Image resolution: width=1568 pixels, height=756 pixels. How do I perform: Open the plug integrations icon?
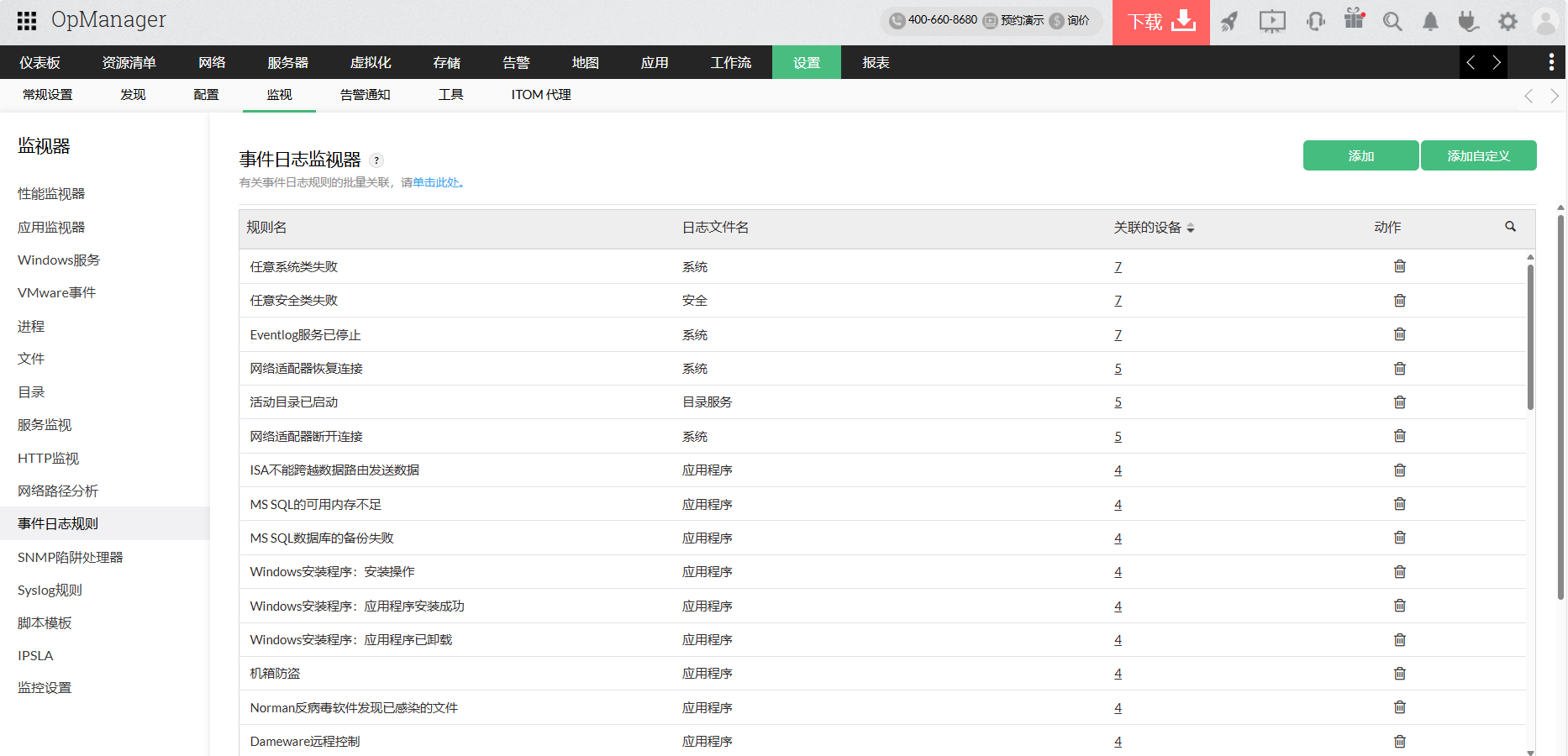(1469, 21)
